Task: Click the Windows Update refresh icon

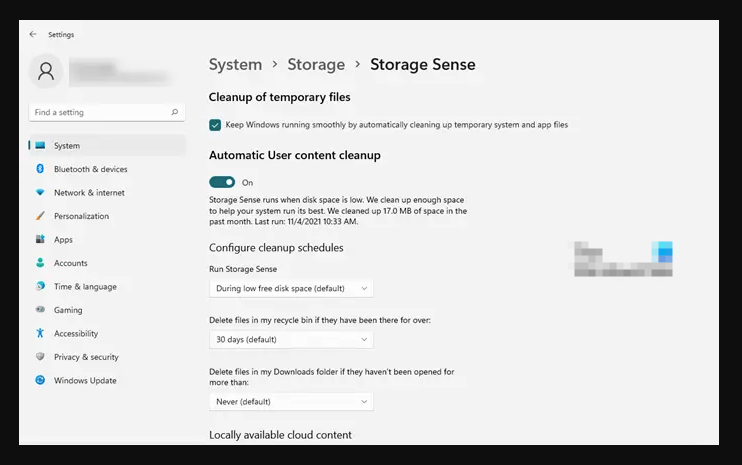Action: (x=40, y=380)
